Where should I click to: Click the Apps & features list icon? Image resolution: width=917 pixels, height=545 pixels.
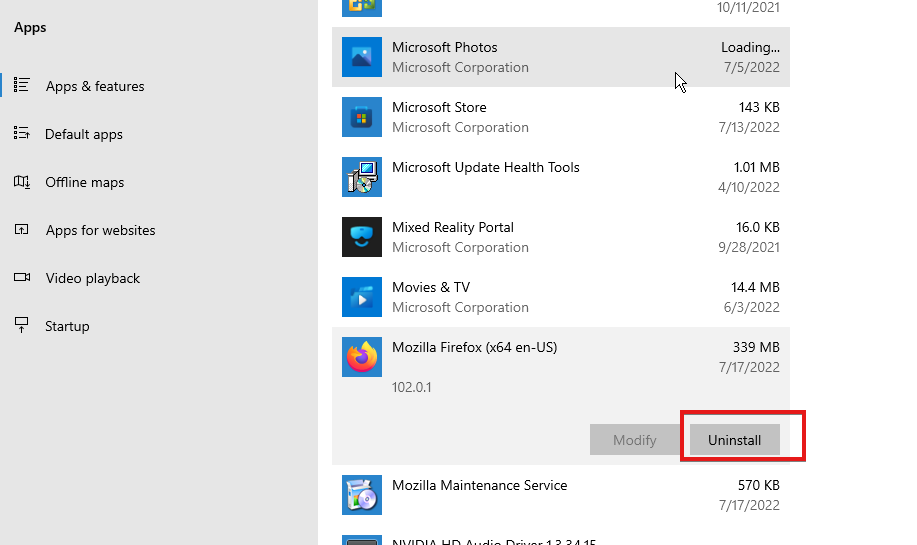point(22,85)
